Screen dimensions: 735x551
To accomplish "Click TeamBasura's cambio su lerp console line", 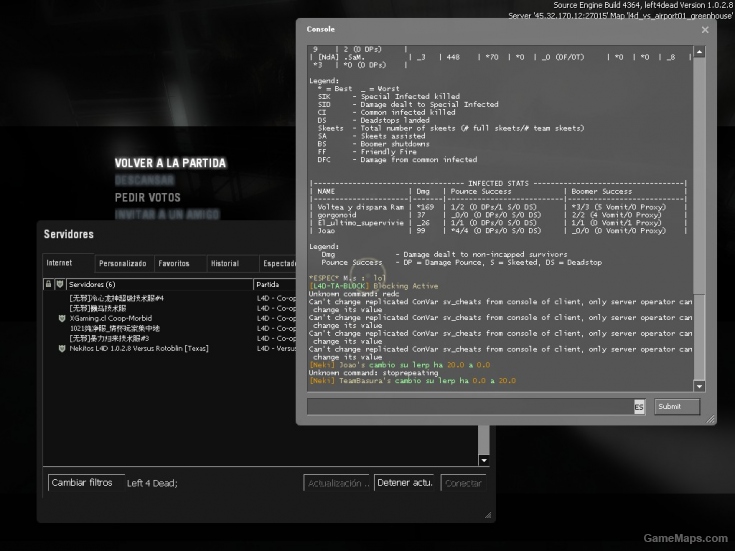I will pos(412,381).
